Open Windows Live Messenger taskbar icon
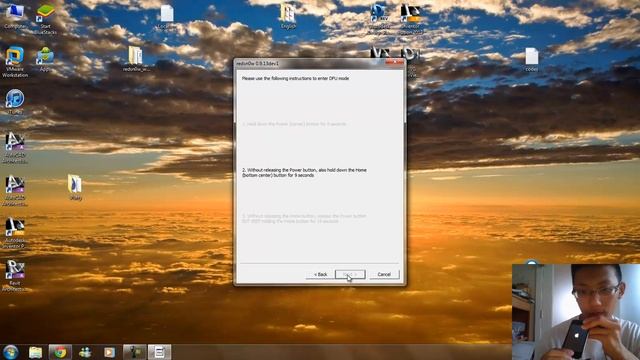This screenshot has width=640, height=360. pos(85,352)
